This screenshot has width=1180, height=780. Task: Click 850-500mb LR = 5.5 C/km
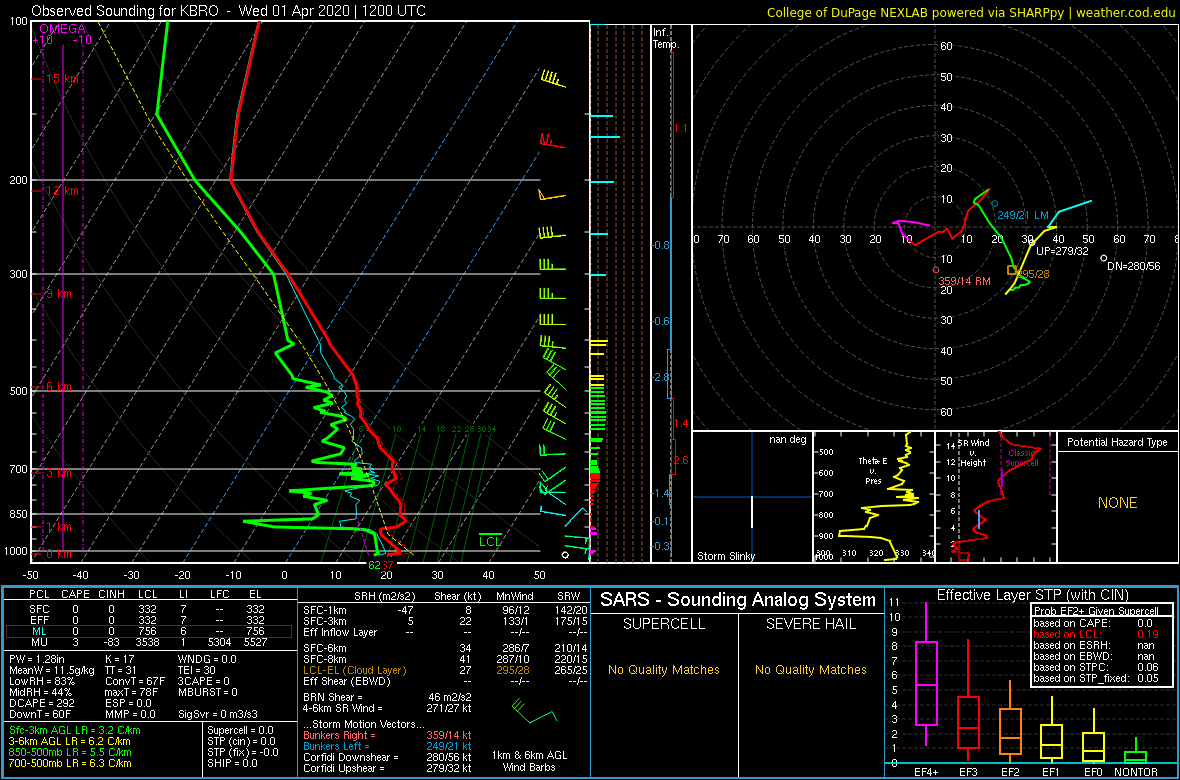click(70, 751)
